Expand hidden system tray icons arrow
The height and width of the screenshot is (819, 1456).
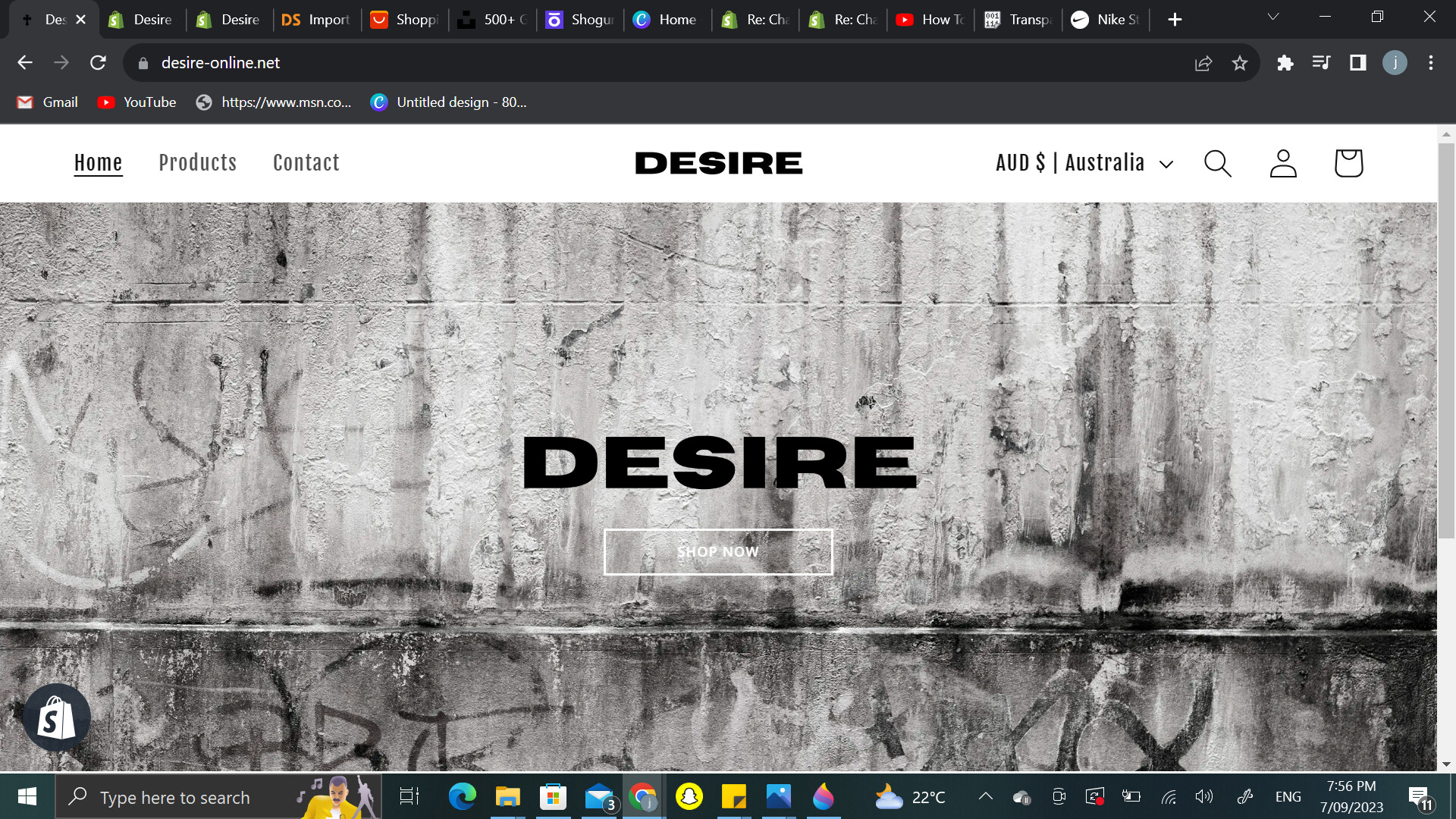pos(985,796)
